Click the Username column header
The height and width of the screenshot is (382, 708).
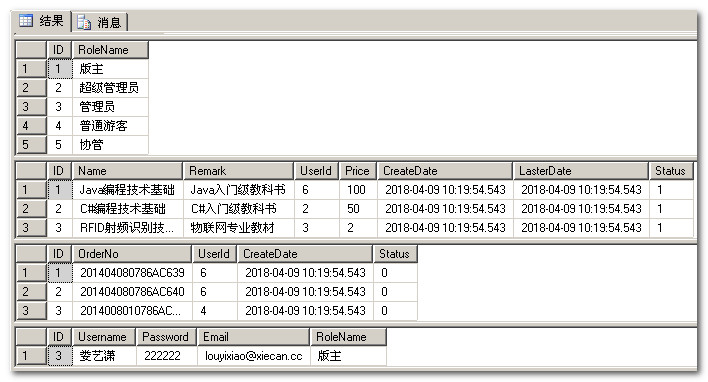104,337
